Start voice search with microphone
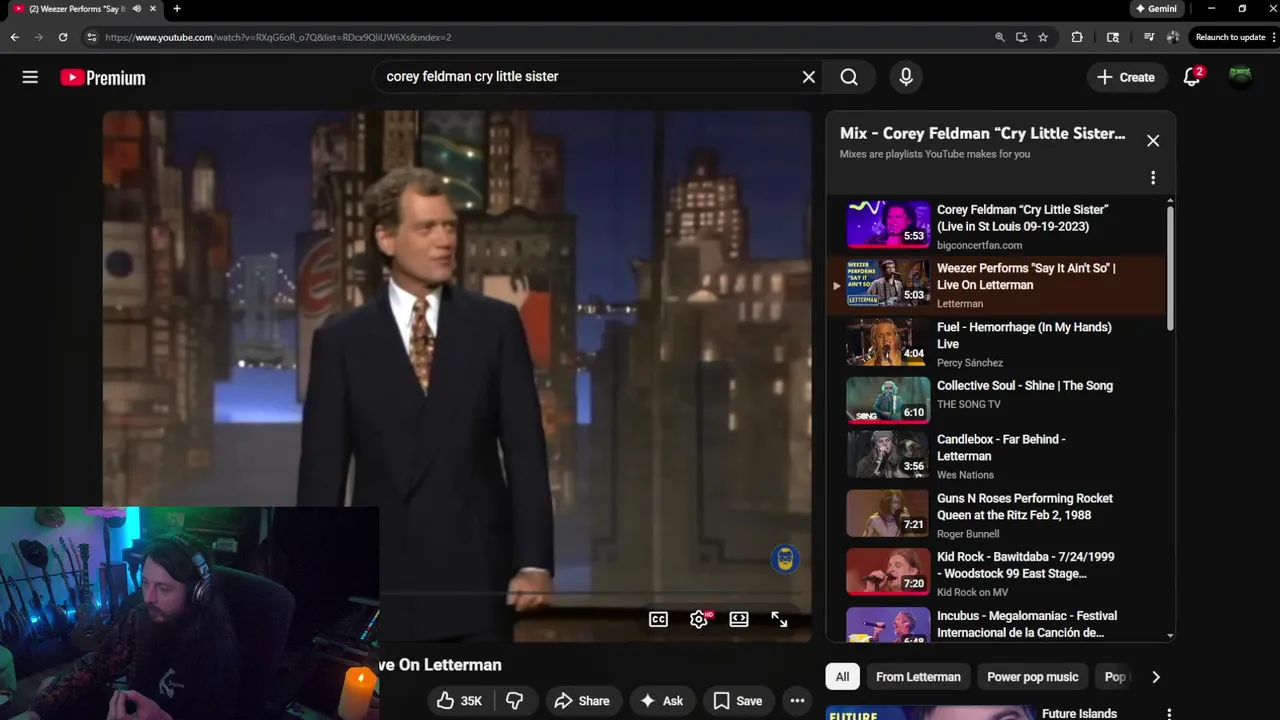The image size is (1280, 720). pos(906,77)
